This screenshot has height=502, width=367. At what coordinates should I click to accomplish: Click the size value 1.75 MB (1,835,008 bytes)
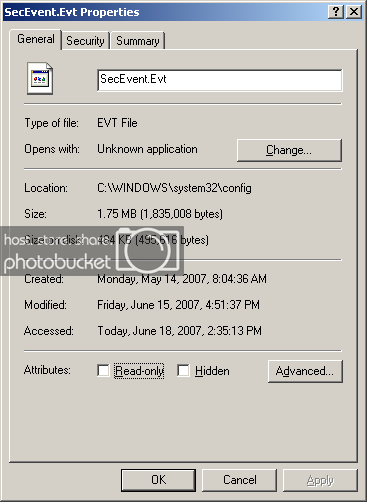160,214
